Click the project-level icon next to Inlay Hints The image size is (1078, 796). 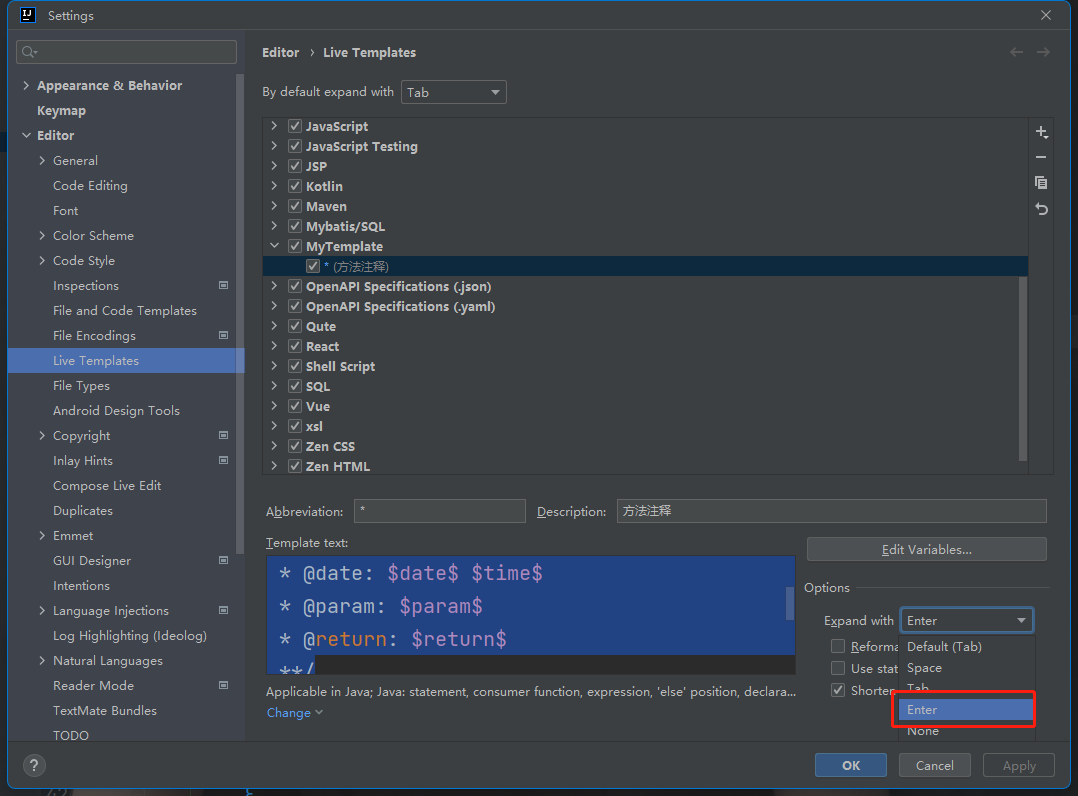[x=223, y=461]
